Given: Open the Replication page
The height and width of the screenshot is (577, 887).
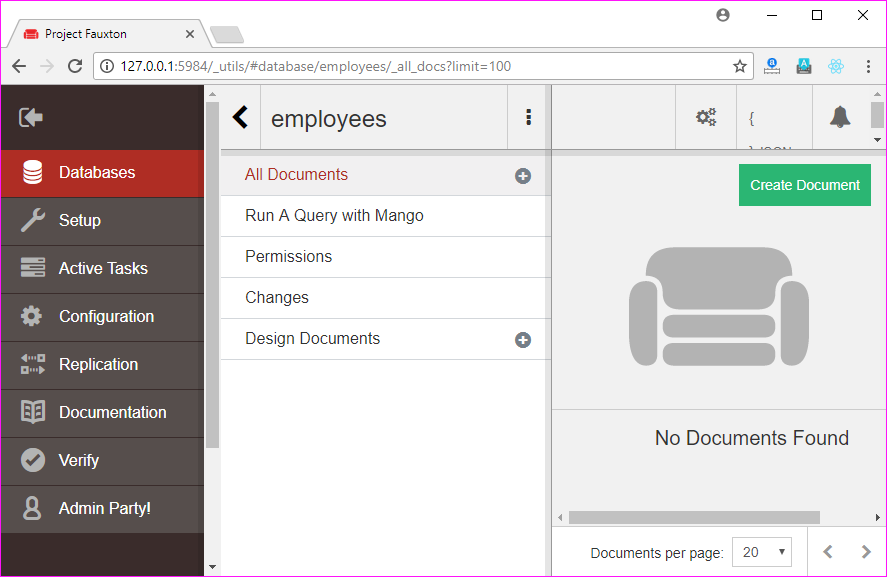Looking at the screenshot, I should point(102,365).
